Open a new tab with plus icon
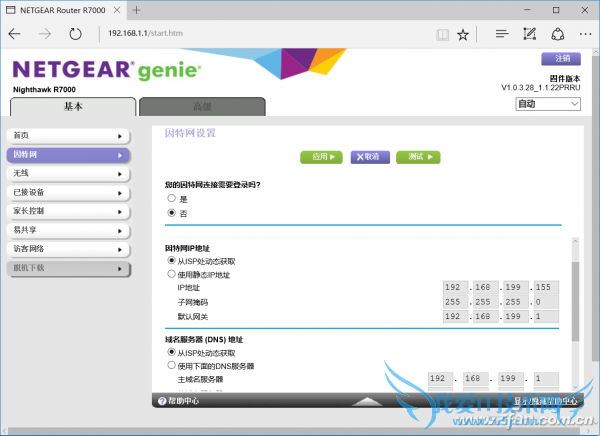The height and width of the screenshot is (436, 600). pyautogui.click(x=137, y=10)
